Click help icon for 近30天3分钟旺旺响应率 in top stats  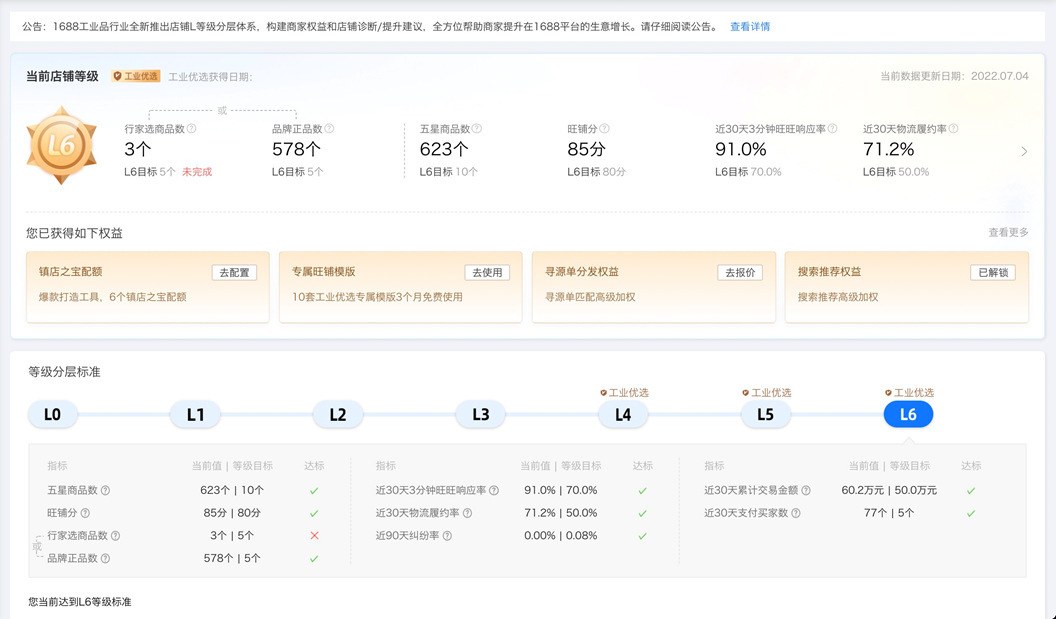pyautogui.click(x=835, y=128)
